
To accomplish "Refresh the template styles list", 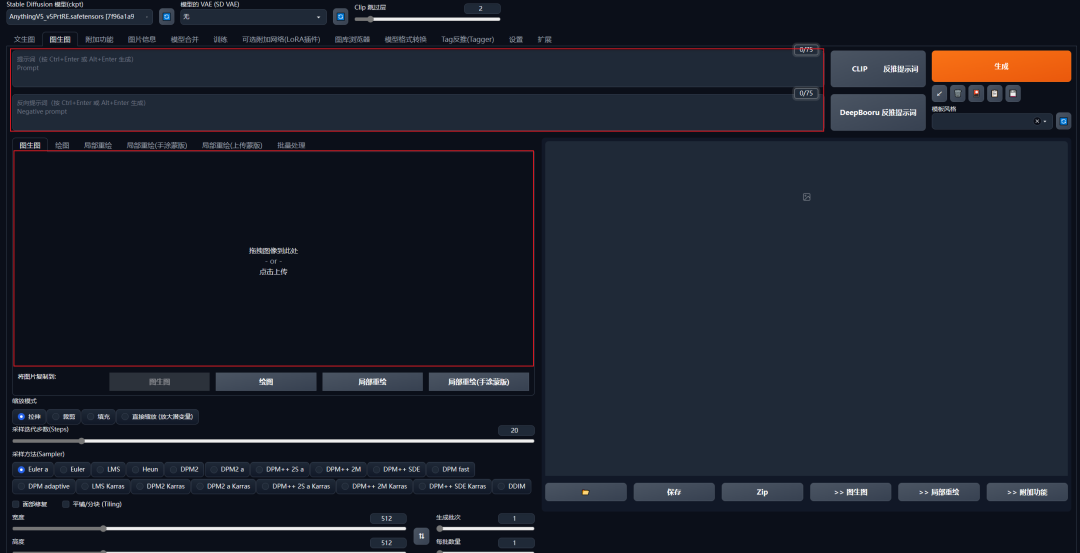I will pyautogui.click(x=1063, y=121).
